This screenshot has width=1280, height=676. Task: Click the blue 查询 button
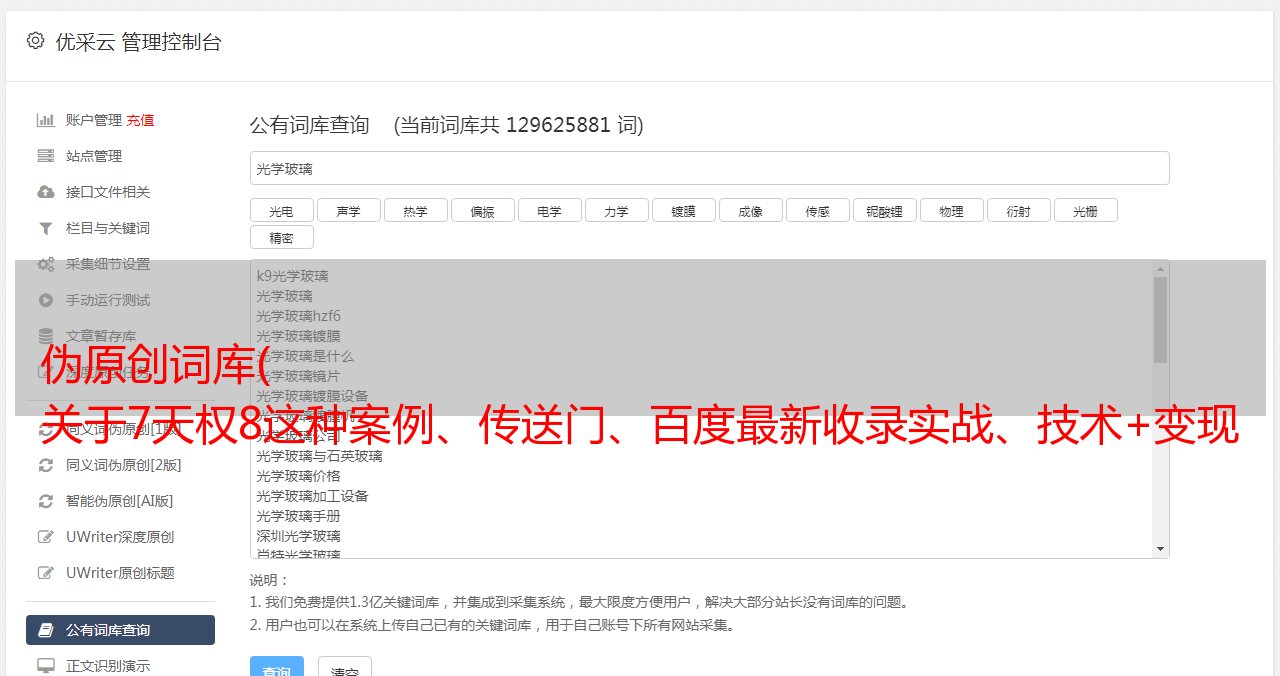pos(277,668)
